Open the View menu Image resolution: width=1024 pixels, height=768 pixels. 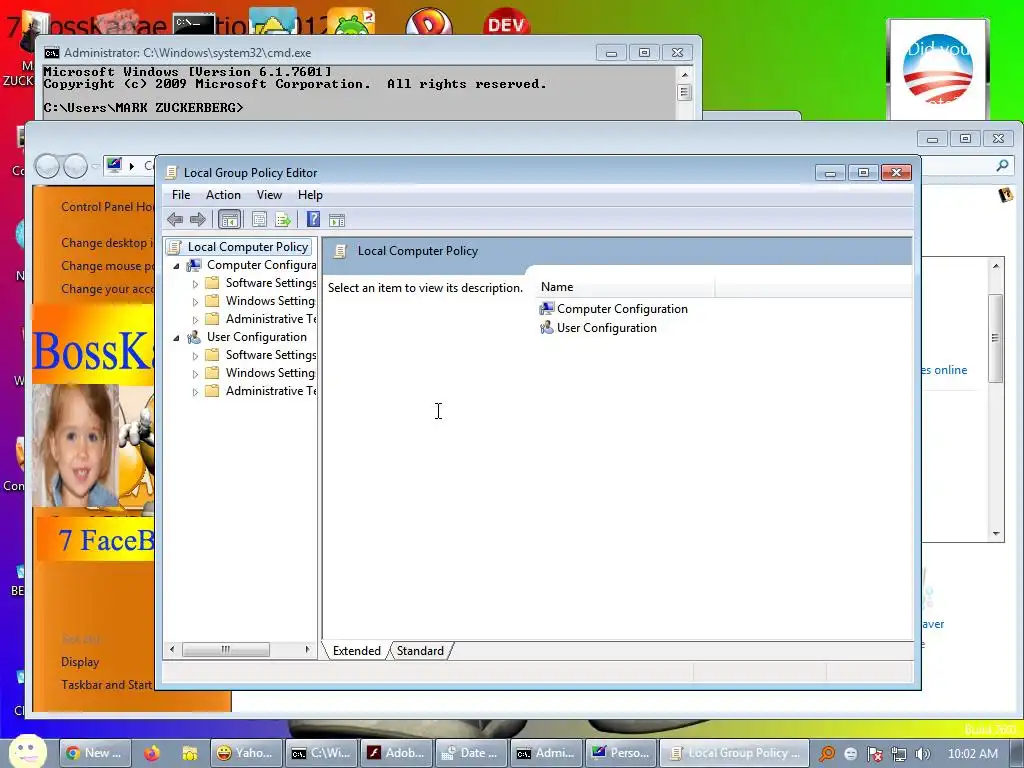269,195
